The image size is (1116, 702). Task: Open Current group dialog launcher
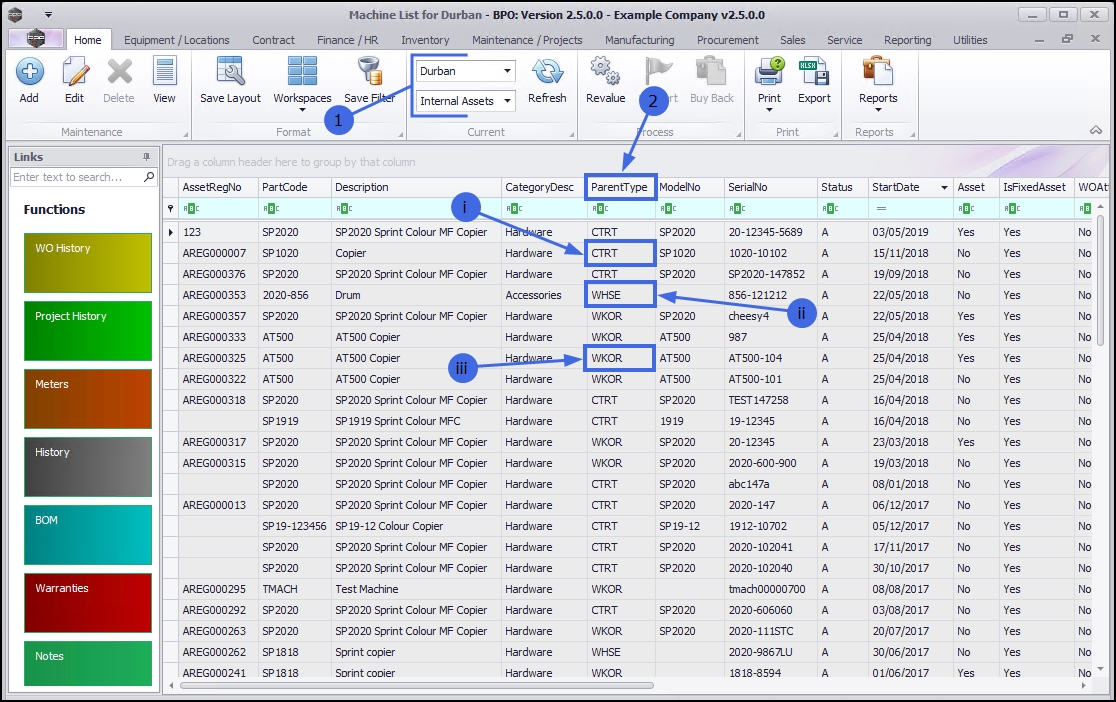pos(572,135)
